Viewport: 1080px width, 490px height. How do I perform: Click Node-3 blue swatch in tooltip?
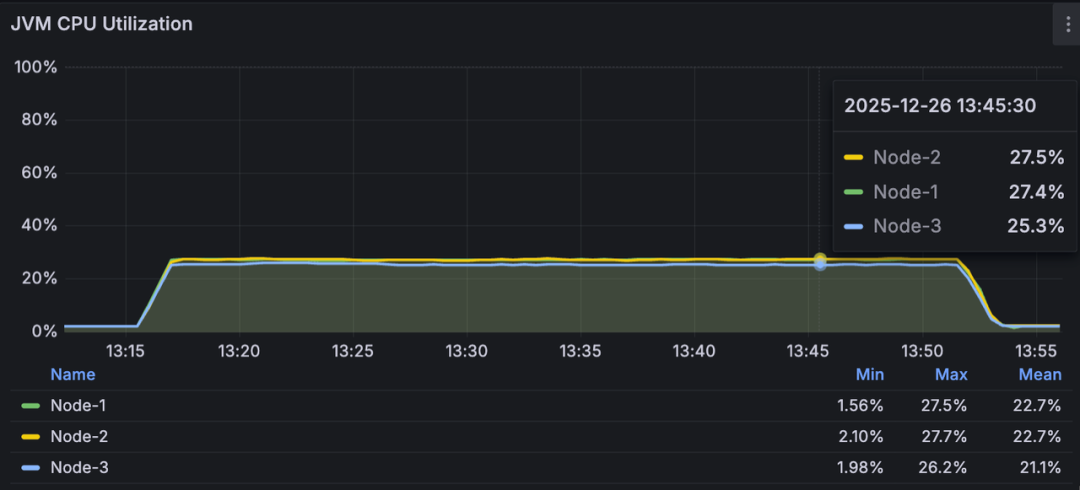pyautogui.click(x=854, y=225)
